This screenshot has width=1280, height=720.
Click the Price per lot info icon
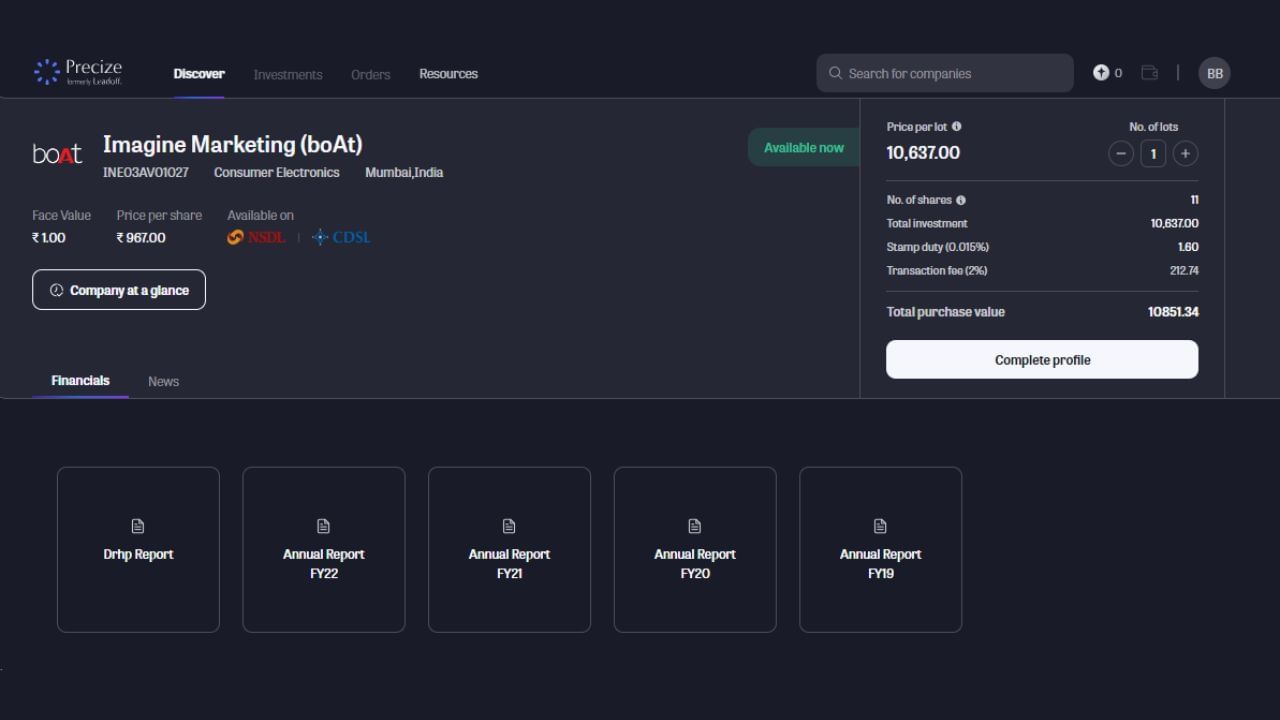tap(957, 127)
